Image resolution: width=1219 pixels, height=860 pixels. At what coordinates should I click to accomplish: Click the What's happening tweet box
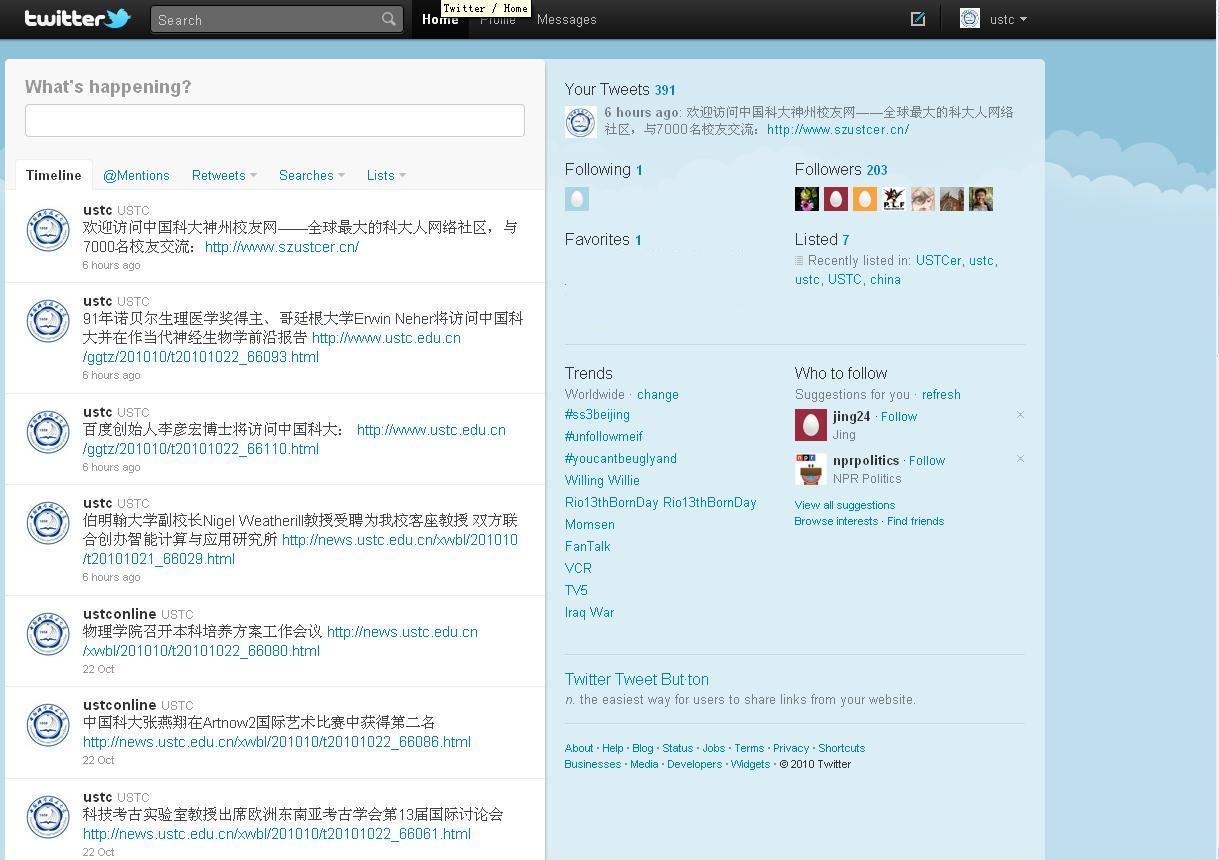point(274,120)
